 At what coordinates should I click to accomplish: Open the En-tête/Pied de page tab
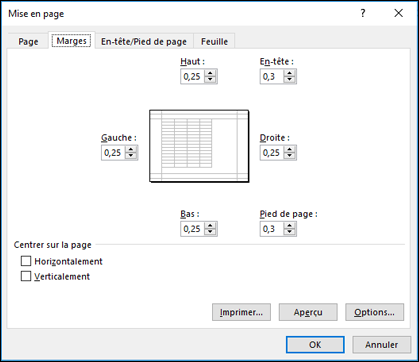tap(144, 42)
